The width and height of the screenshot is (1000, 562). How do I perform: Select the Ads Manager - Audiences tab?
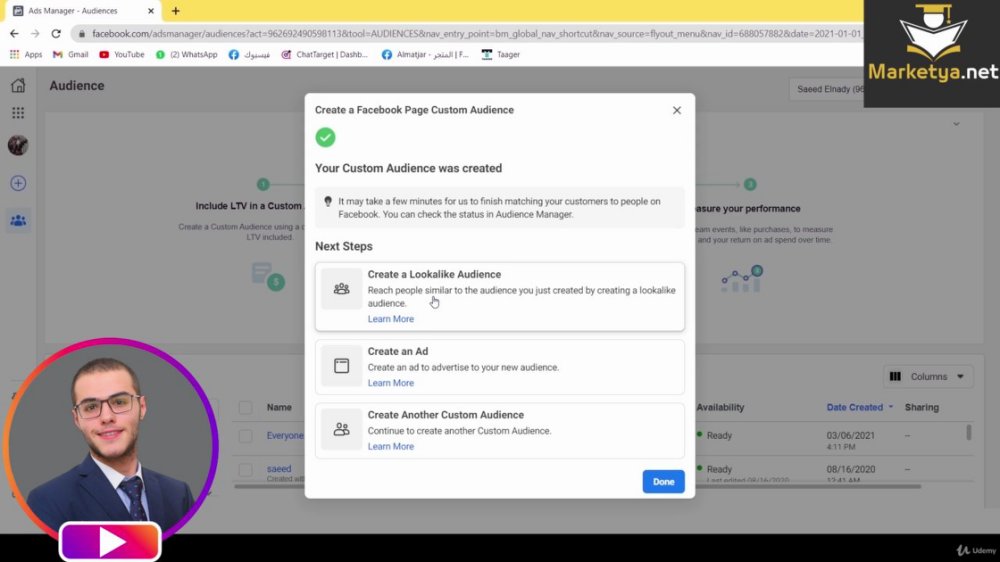click(83, 11)
